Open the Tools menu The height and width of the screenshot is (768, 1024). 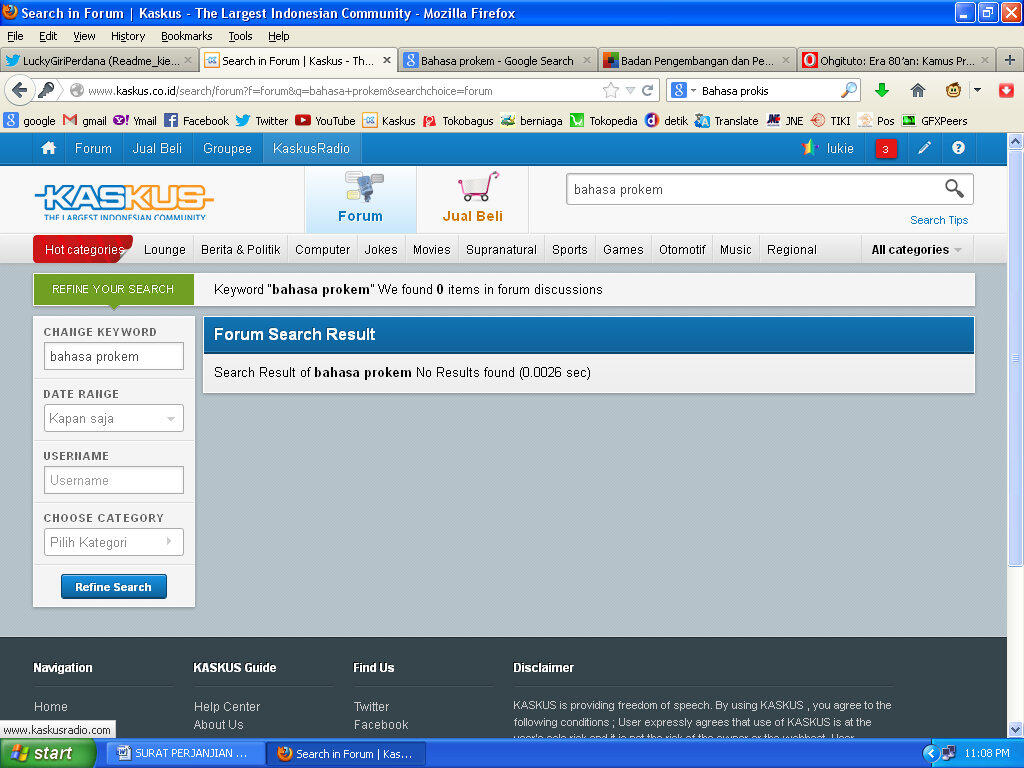[x=240, y=36]
